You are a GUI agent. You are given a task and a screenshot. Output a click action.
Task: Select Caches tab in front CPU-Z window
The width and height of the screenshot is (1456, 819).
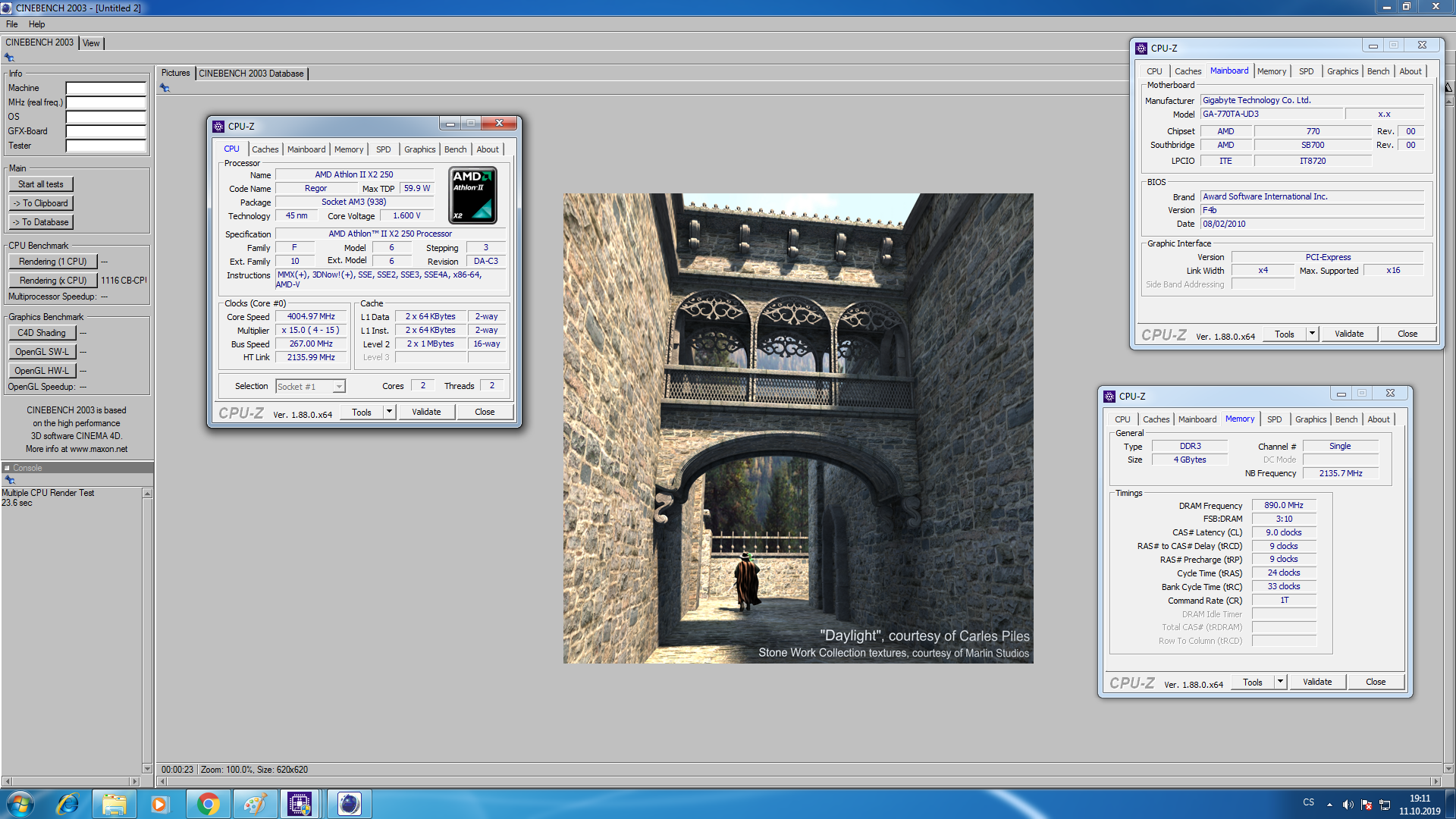(265, 149)
